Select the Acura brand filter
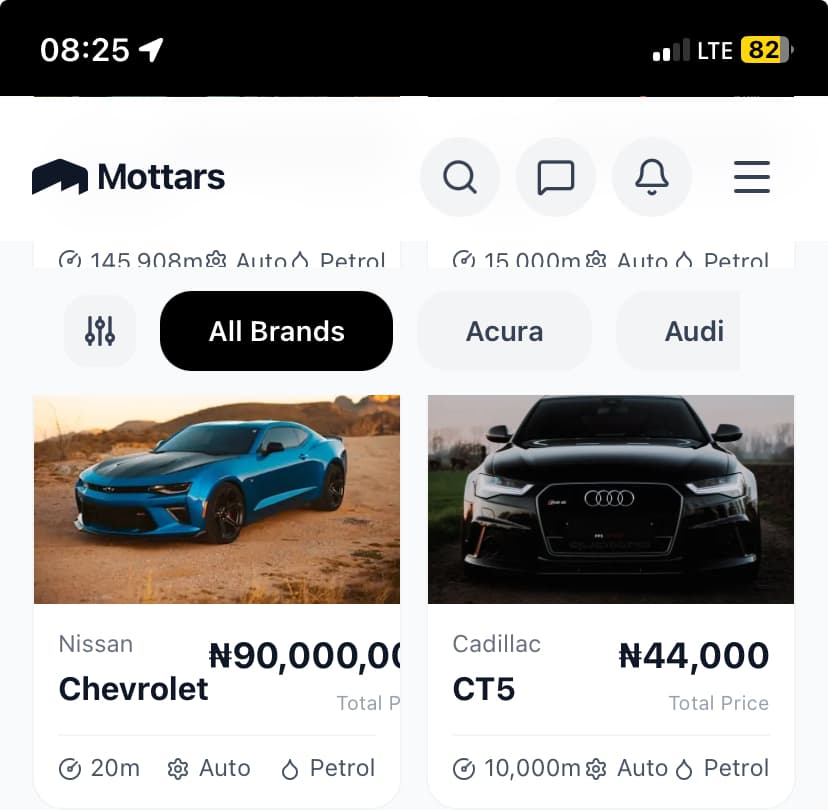The width and height of the screenshot is (828, 810). click(504, 331)
